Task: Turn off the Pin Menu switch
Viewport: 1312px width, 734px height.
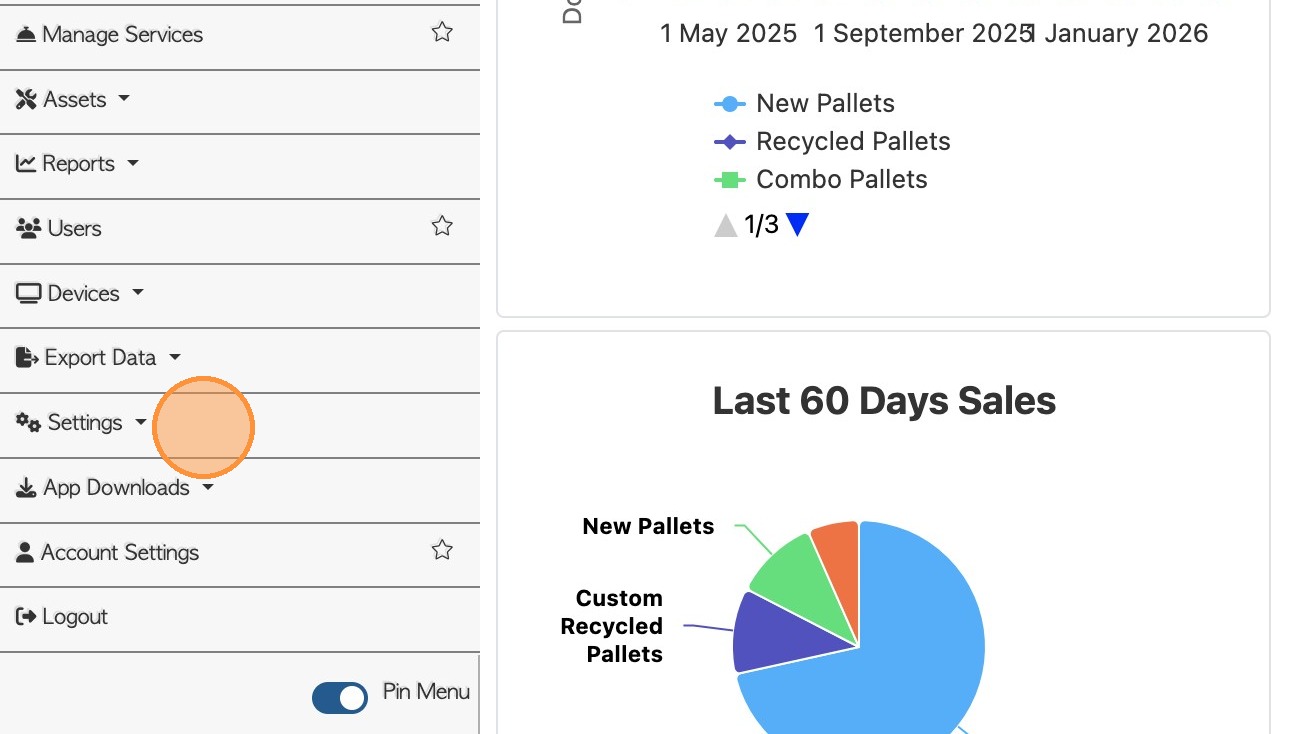Action: (340, 697)
